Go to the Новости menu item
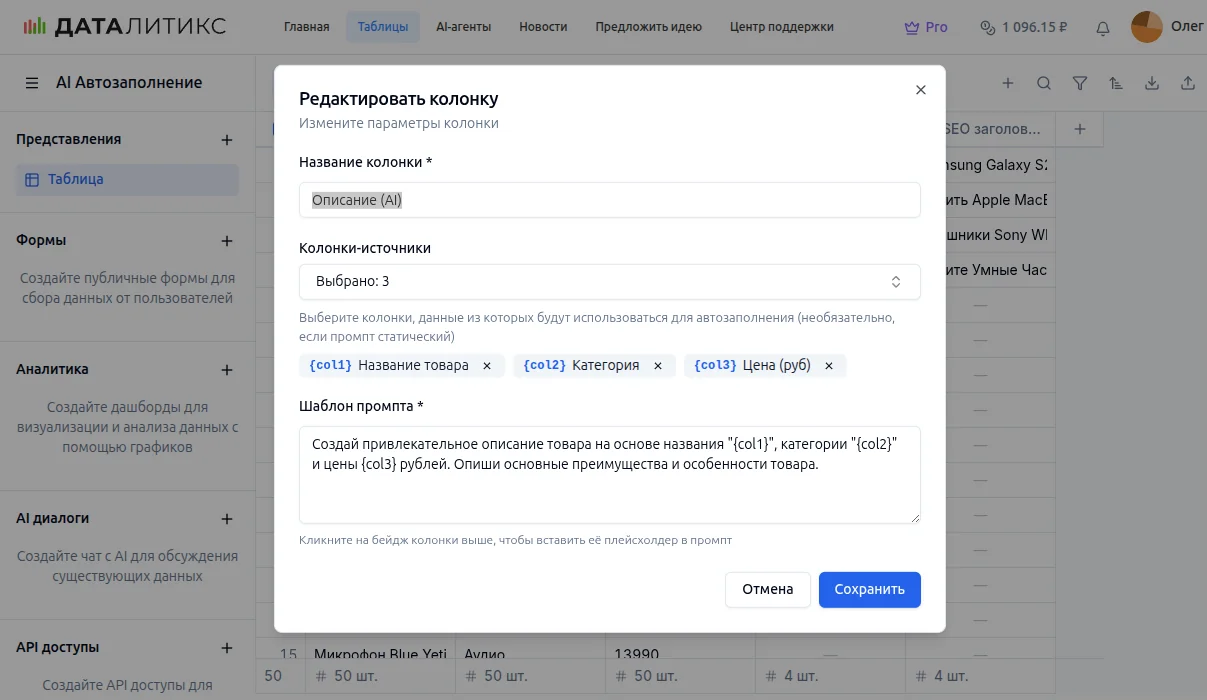The image size is (1207, 700). [543, 27]
